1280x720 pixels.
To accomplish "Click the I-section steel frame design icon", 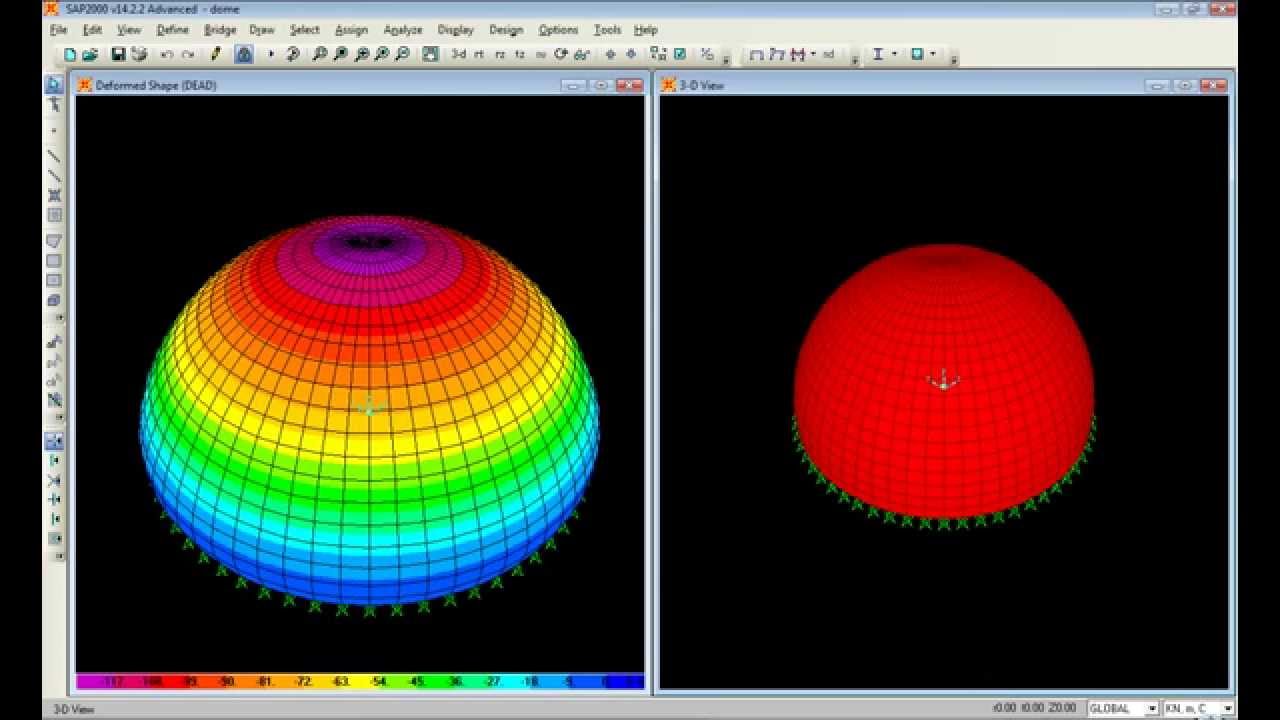I will point(878,55).
